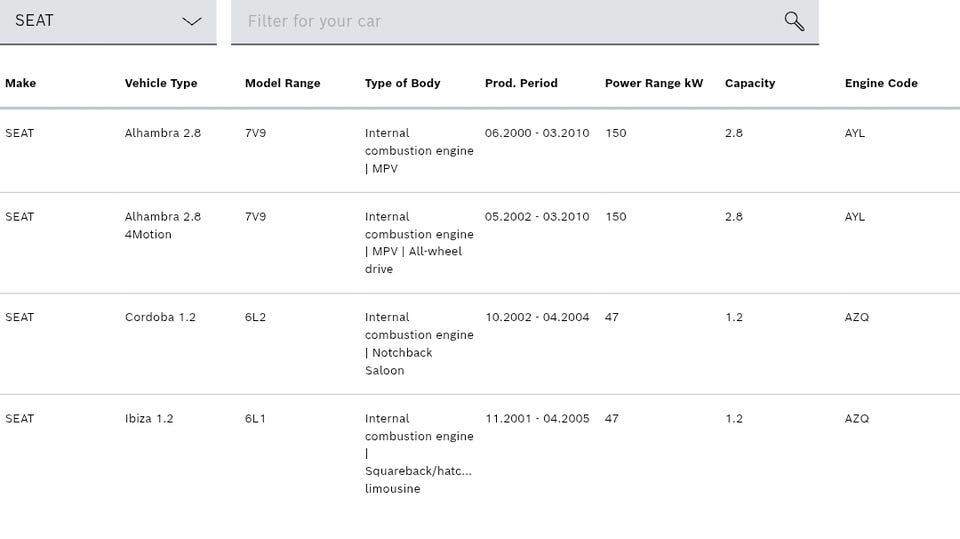Screen dimensions: 960x539
Task: Click the magnifying glass search icon
Action: [794, 21]
